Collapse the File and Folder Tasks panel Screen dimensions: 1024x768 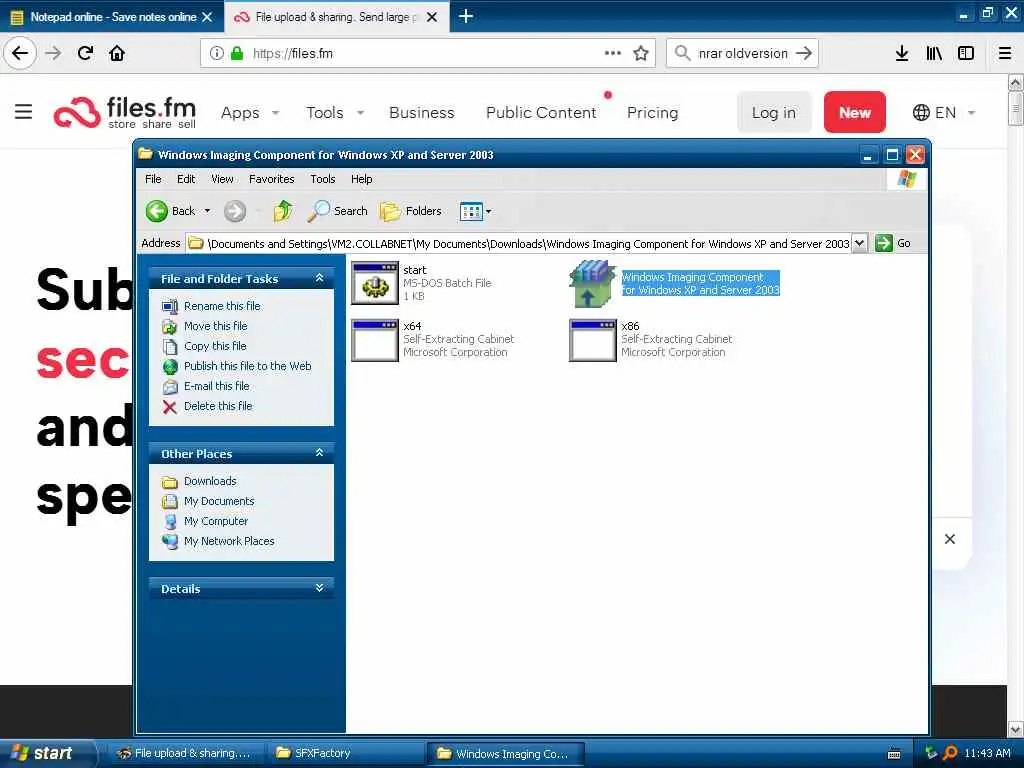[319, 278]
